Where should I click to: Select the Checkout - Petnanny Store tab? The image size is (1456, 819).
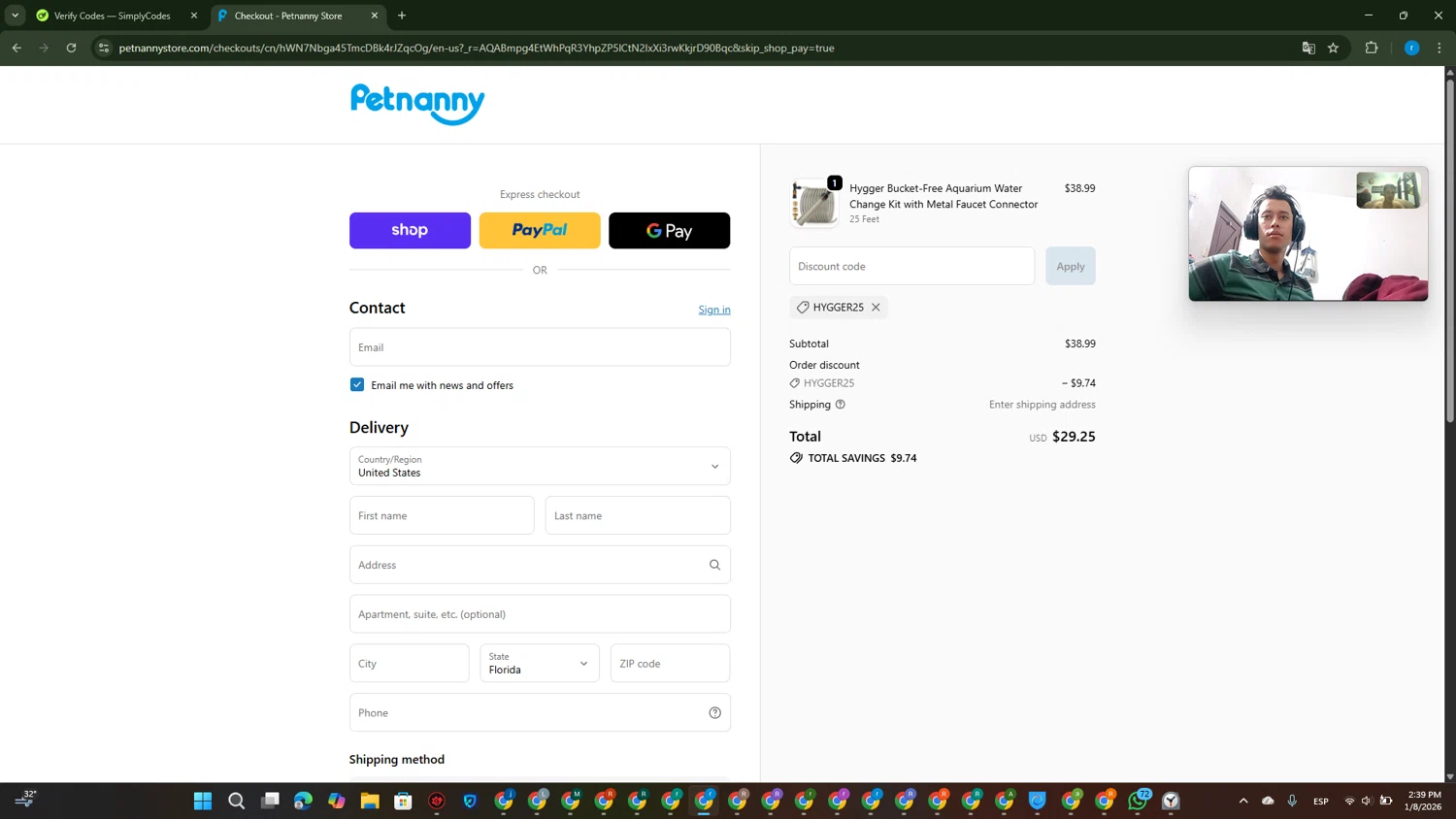(288, 16)
